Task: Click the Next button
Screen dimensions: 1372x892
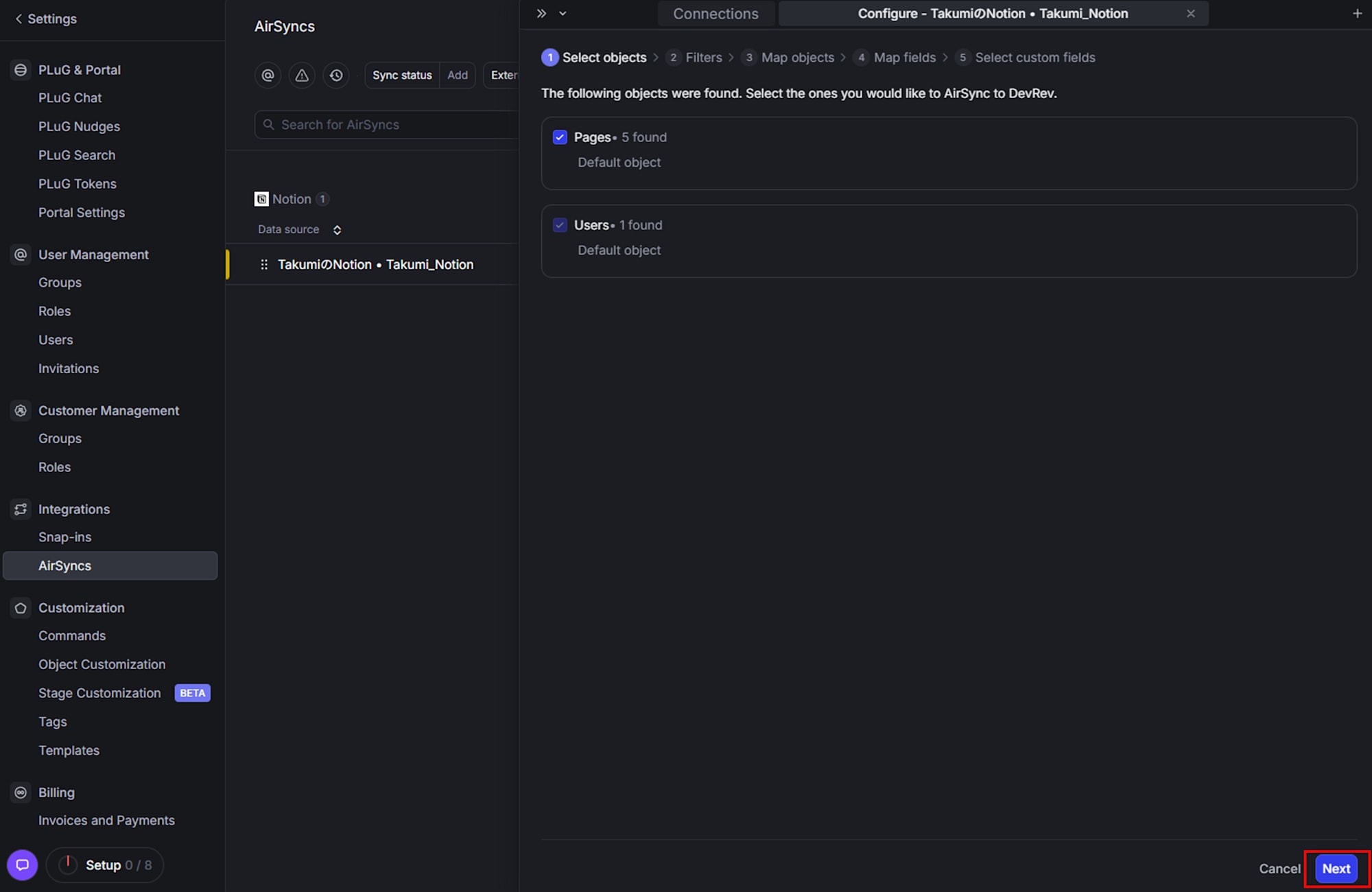Action: coord(1336,868)
